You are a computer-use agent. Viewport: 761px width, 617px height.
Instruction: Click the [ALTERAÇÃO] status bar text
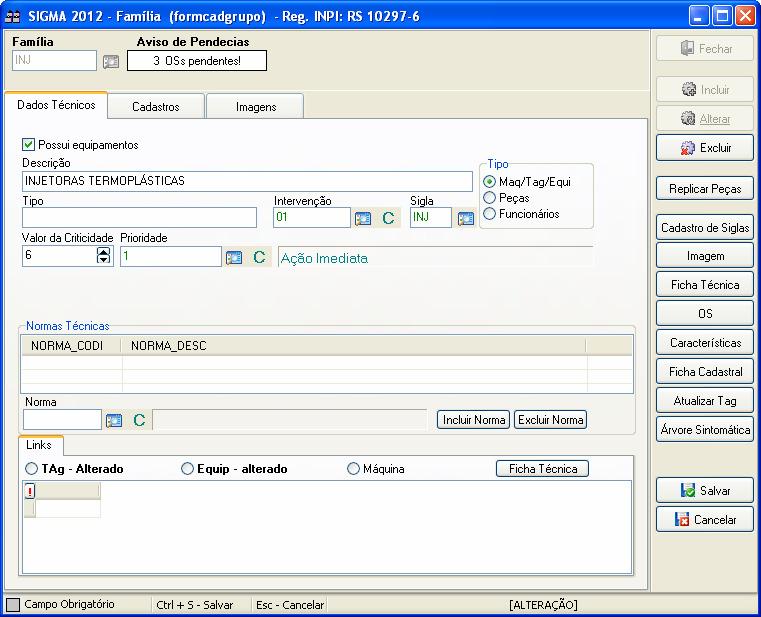tap(543, 605)
